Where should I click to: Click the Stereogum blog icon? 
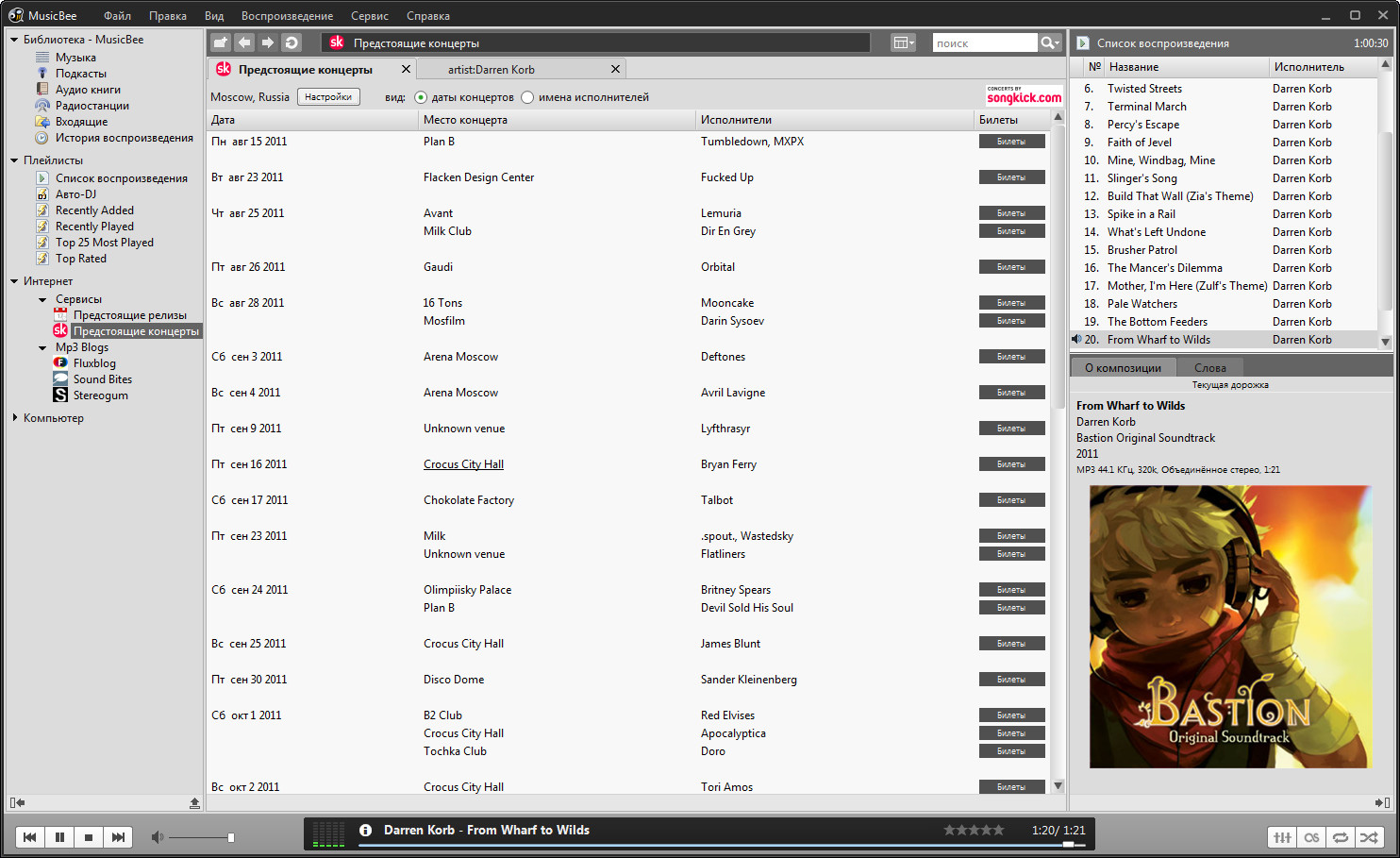pyautogui.click(x=60, y=395)
